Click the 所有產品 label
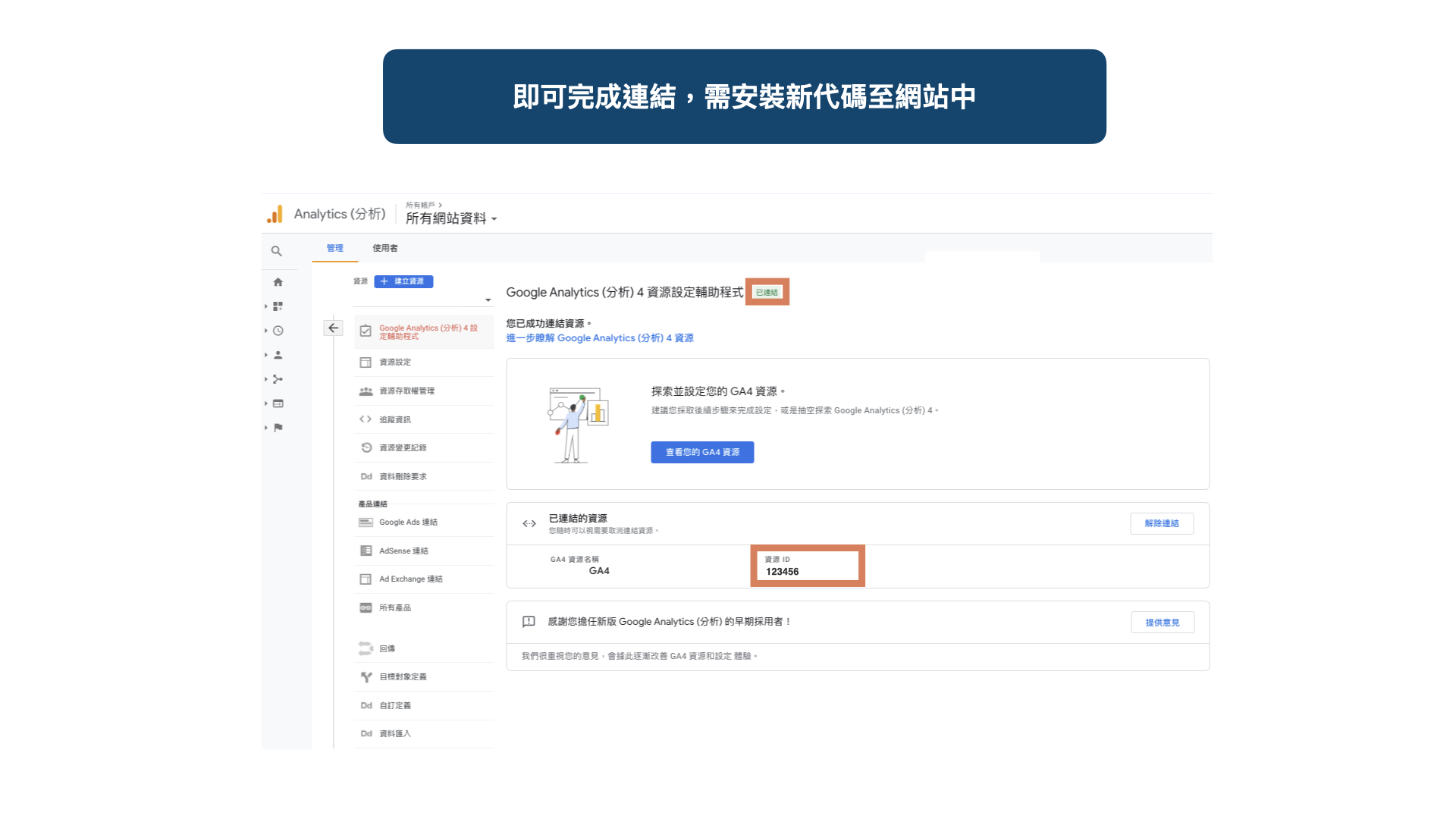The image size is (1456, 819). tap(395, 608)
